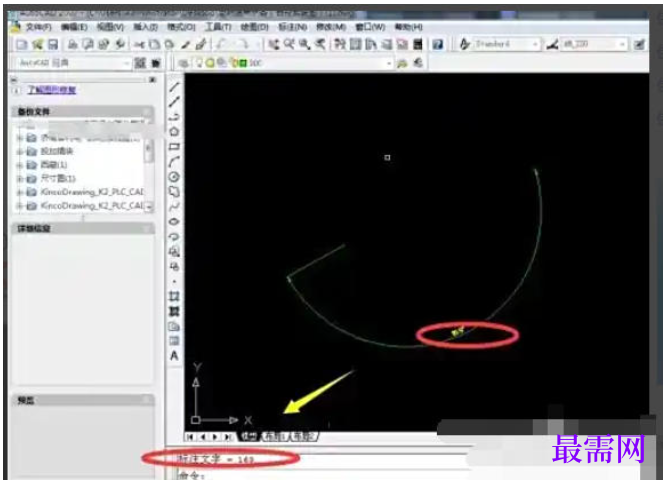The height and width of the screenshot is (480, 664).
Task: Expand the last KincoDrawing_K2_PLC_CAD folder
Action: coord(19,206)
